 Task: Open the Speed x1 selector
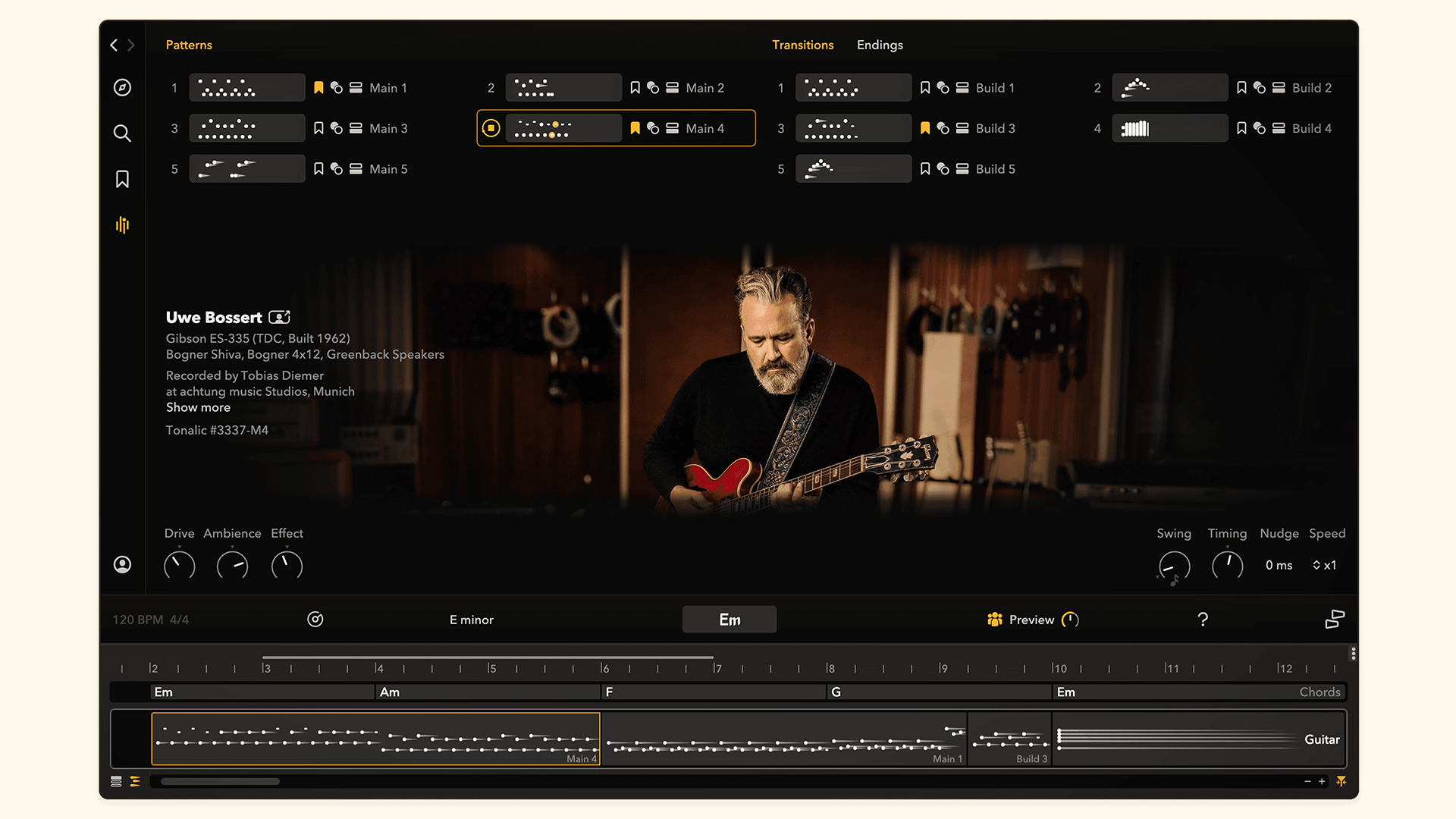coord(1325,565)
